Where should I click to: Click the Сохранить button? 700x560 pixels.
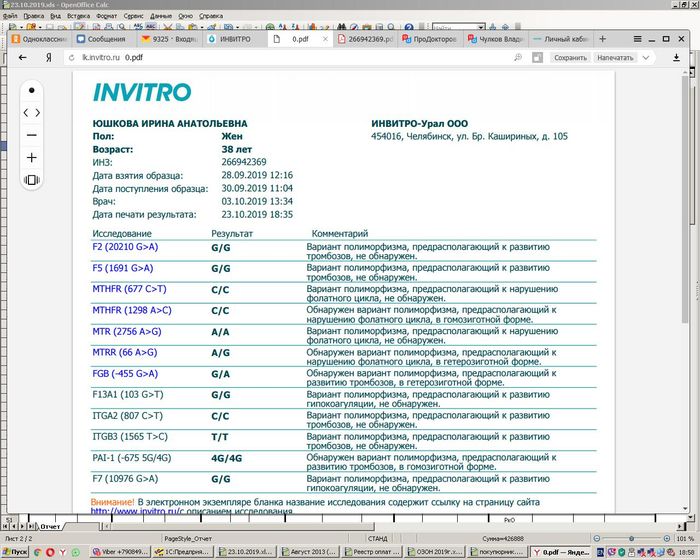tap(570, 58)
